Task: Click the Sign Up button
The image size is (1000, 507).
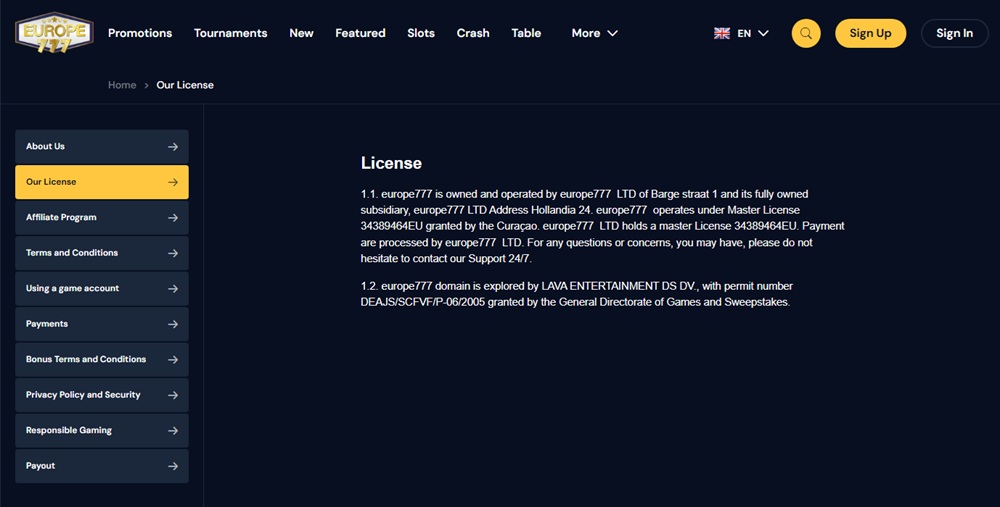Action: pyautogui.click(x=871, y=33)
